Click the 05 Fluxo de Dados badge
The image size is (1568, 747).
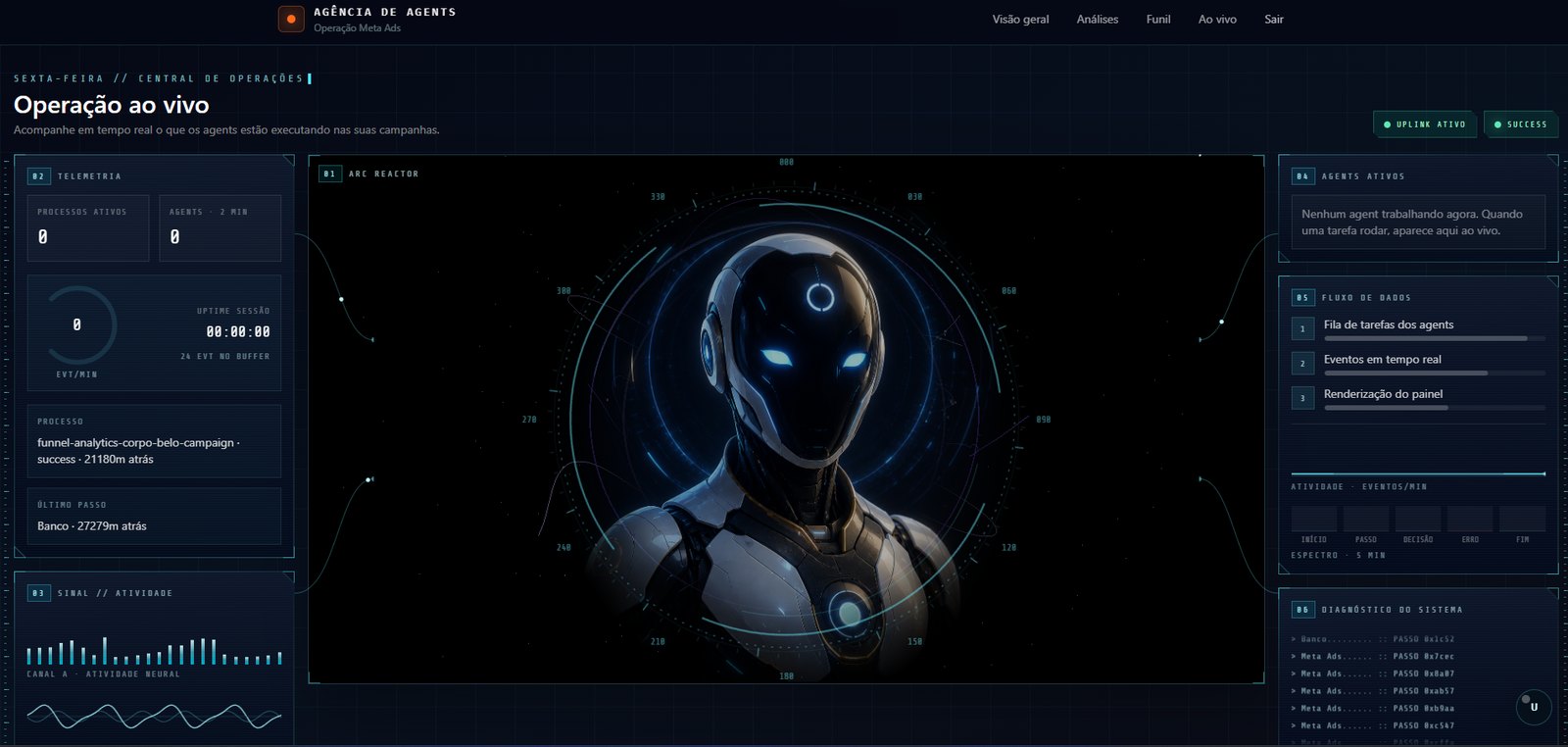click(1302, 297)
